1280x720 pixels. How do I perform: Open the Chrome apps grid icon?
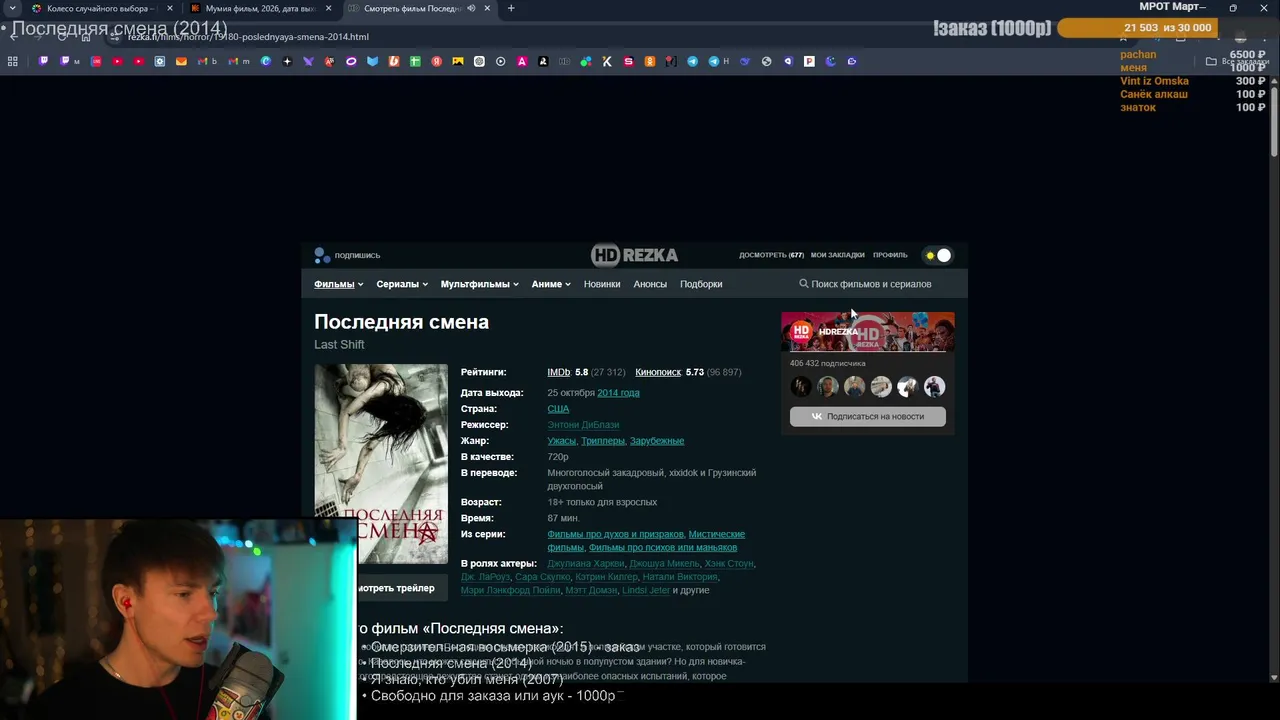(x=12, y=61)
